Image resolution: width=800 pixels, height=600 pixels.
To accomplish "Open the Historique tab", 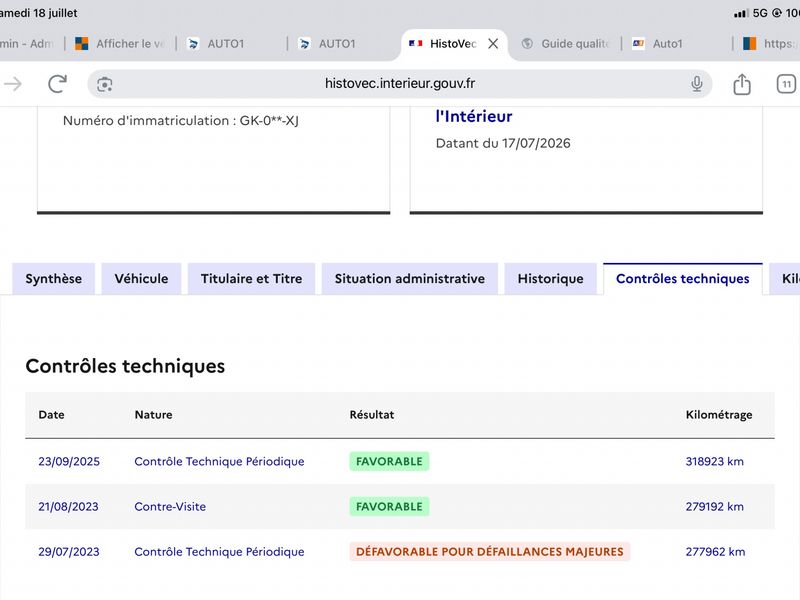I will [551, 279].
